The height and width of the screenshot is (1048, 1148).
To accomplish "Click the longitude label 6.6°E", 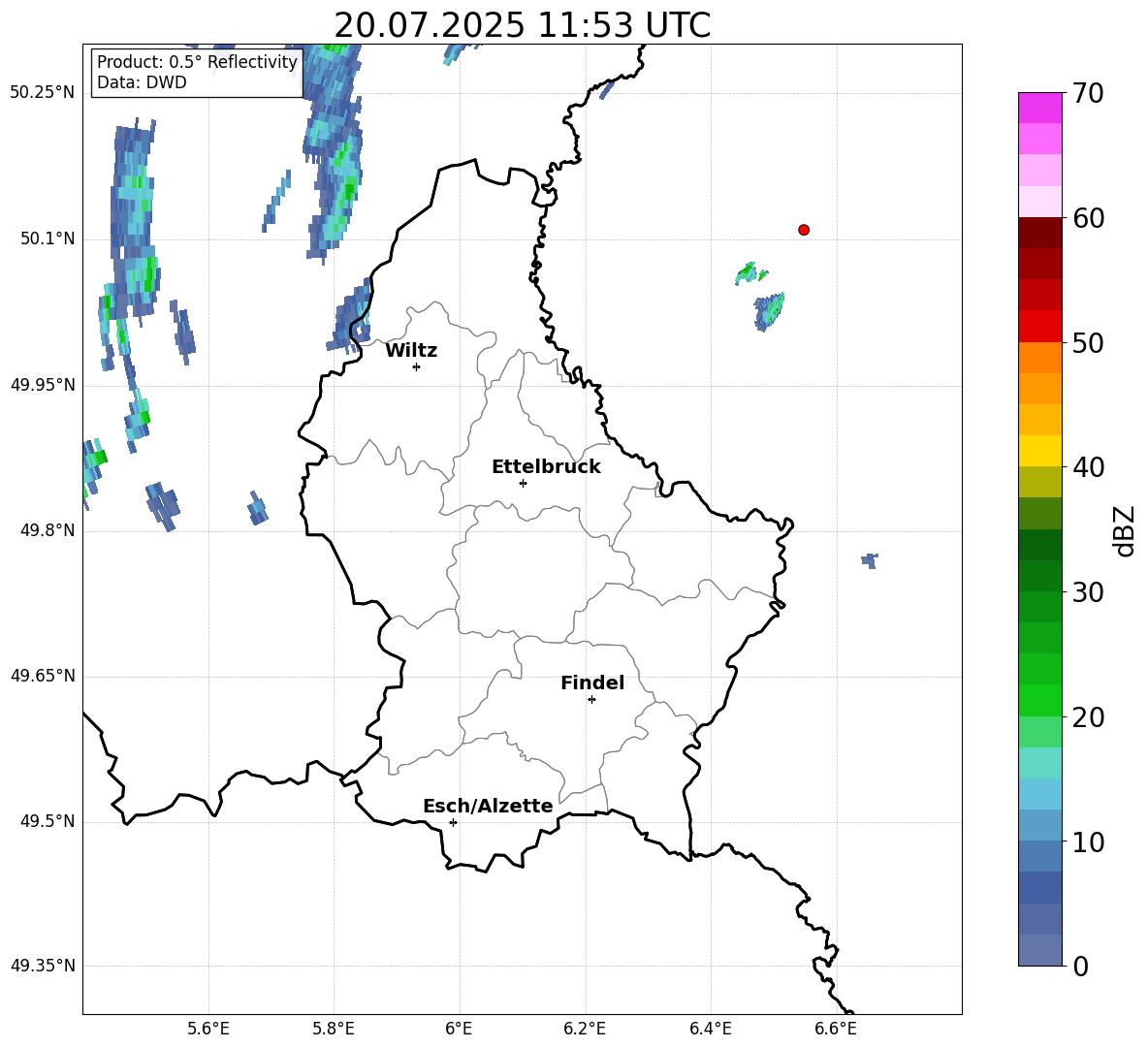I will click(836, 1029).
